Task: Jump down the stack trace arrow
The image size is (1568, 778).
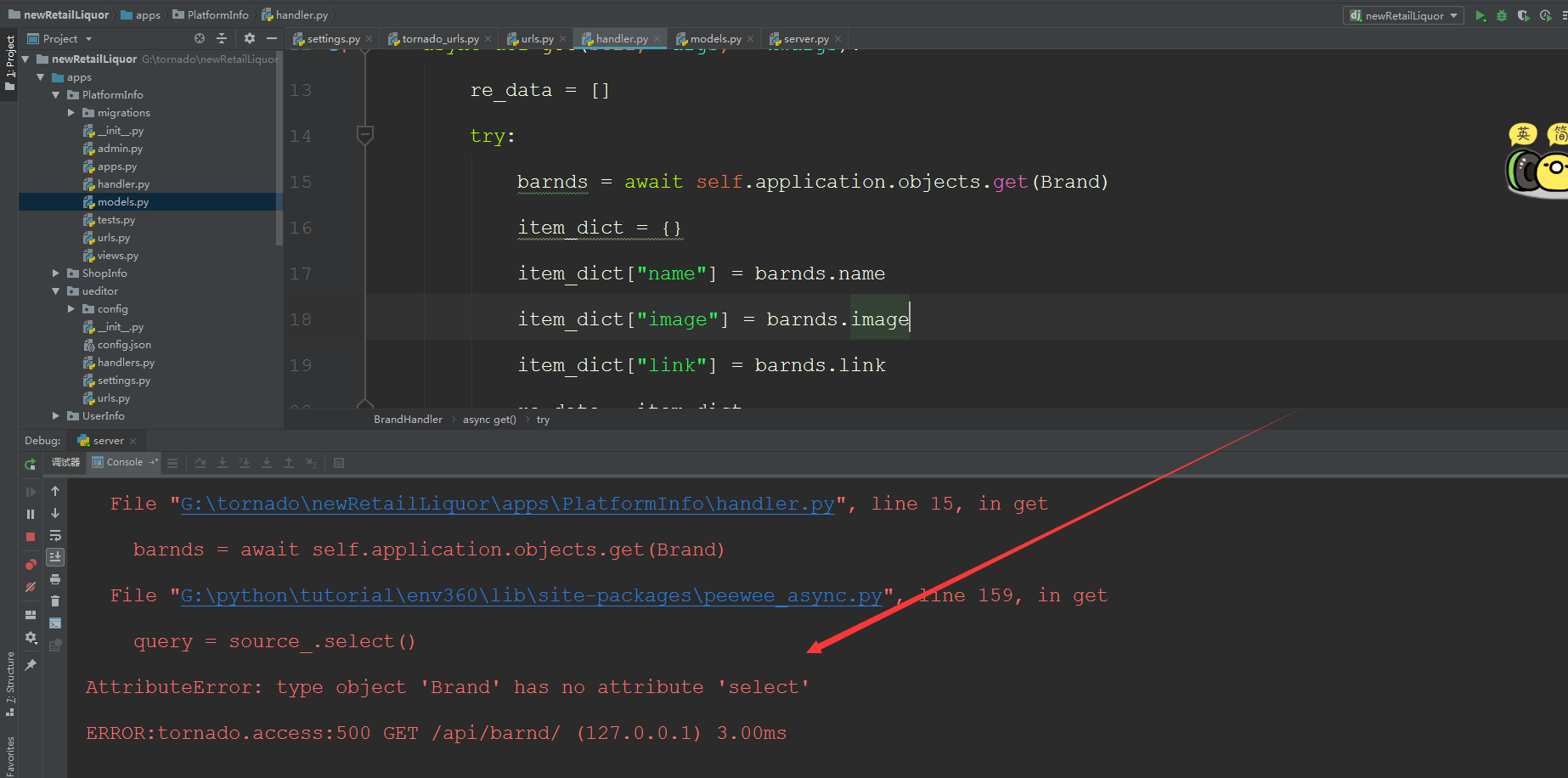Action: pos(55,513)
